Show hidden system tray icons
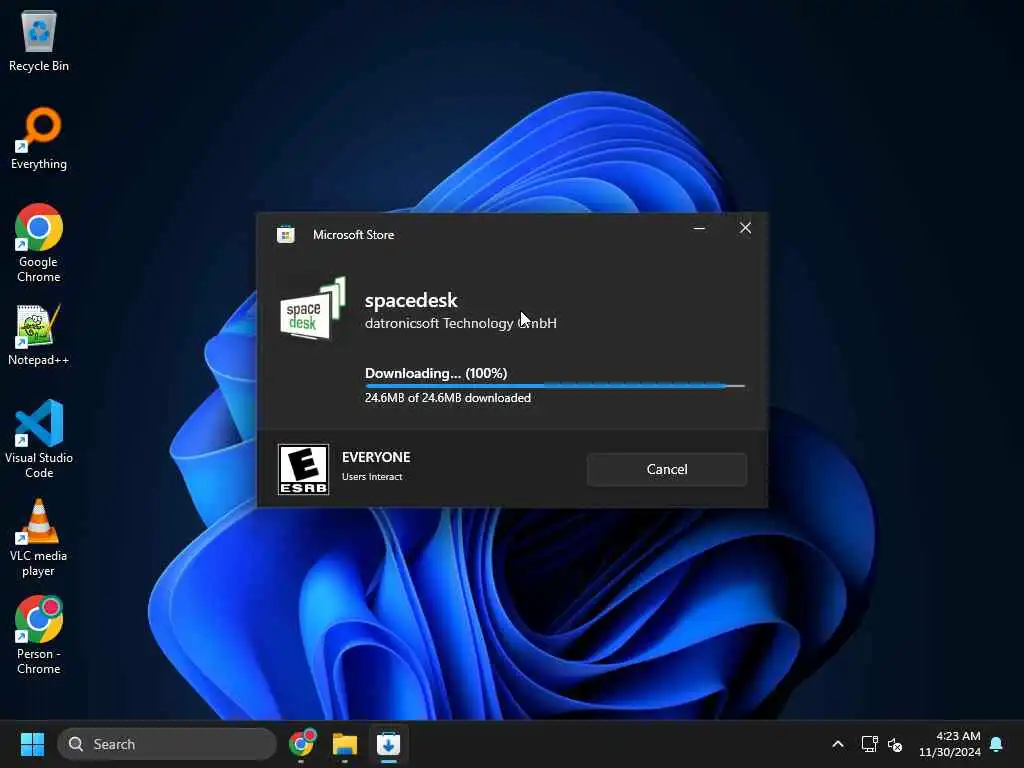 pyautogui.click(x=838, y=744)
